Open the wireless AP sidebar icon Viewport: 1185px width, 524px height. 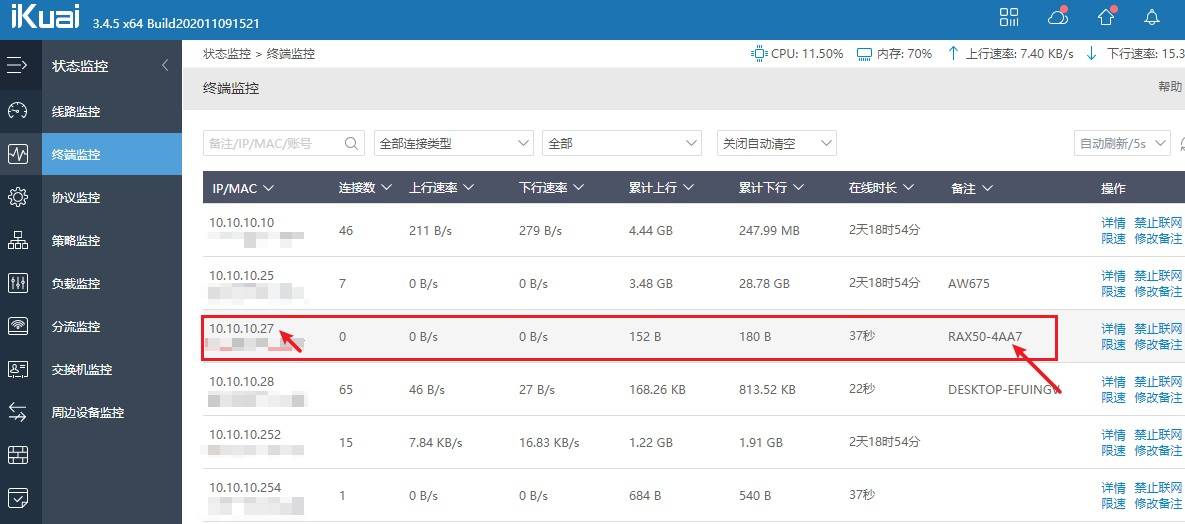pyautogui.click(x=17, y=327)
